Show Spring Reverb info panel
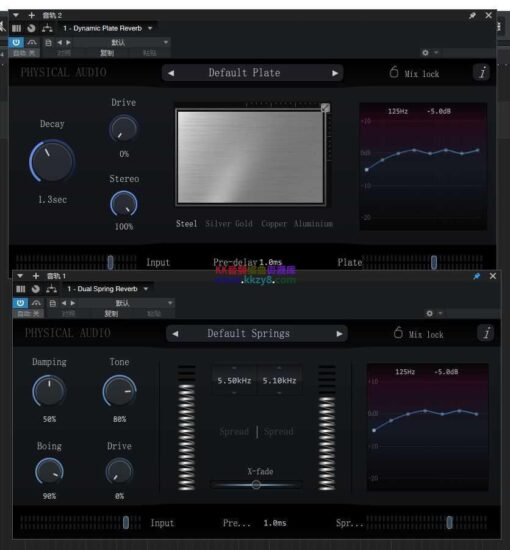This screenshot has width=510, height=550. click(x=487, y=333)
